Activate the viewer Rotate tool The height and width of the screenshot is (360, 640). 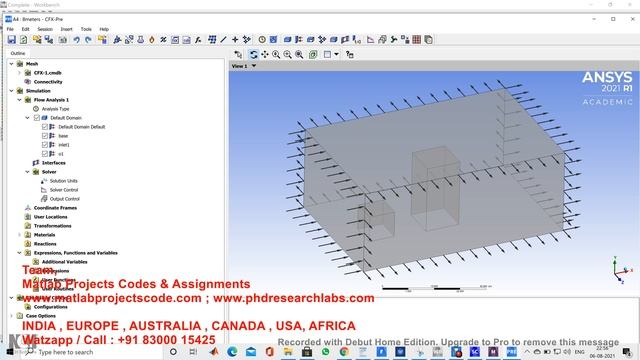(253, 54)
